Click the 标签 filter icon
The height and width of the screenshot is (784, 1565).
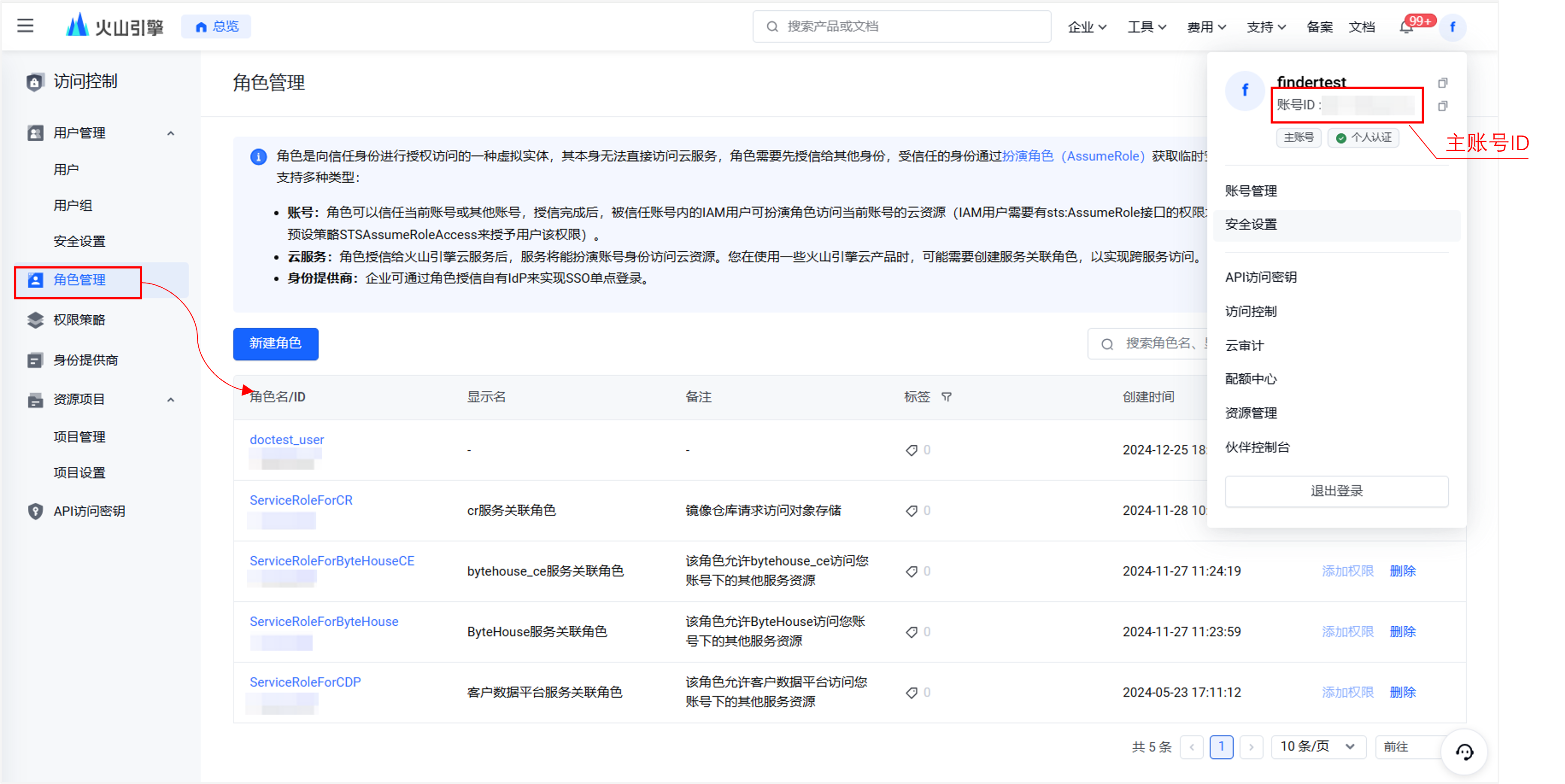[946, 397]
